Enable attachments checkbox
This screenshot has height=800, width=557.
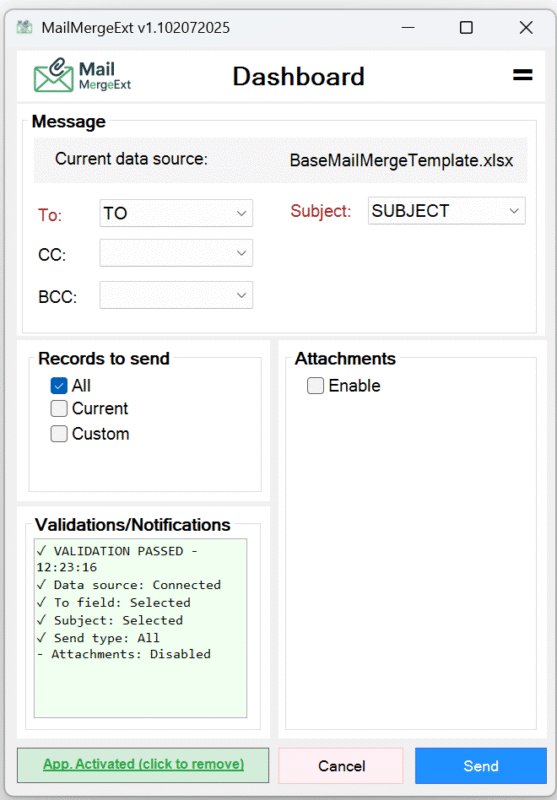pyautogui.click(x=315, y=386)
